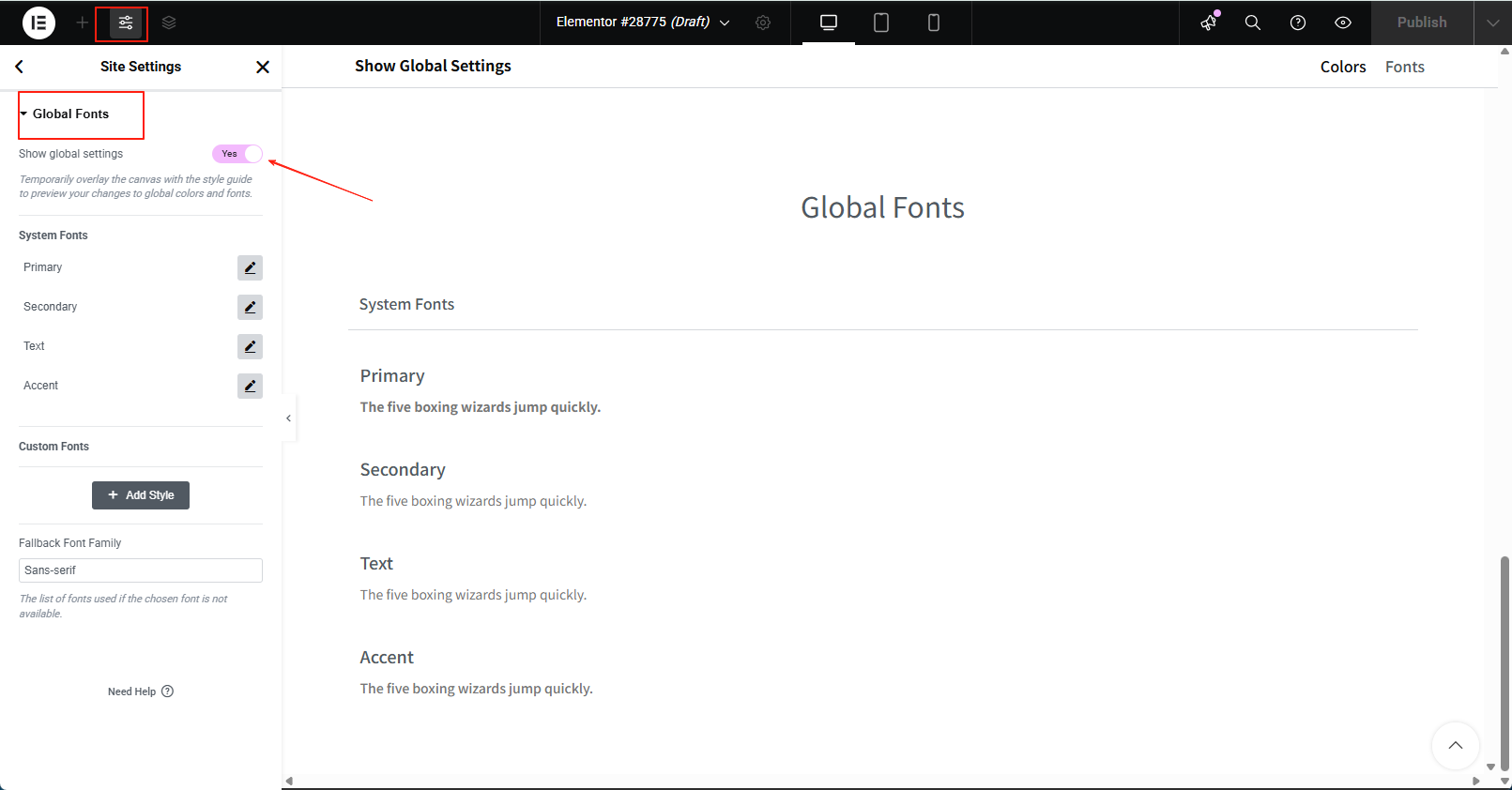Switch to mobile portrait view

(x=934, y=23)
